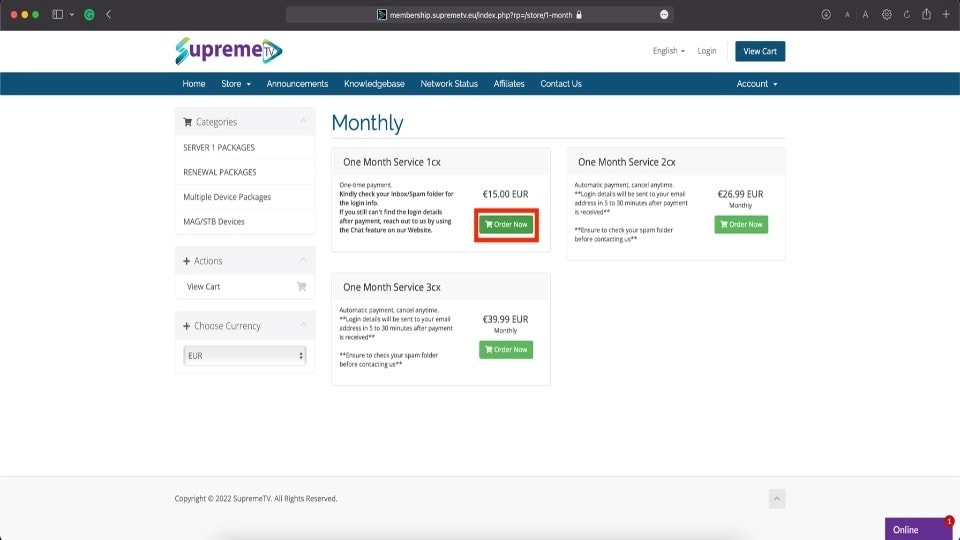Go back with the browser back arrow
This screenshot has height=540, width=960.
108,14
